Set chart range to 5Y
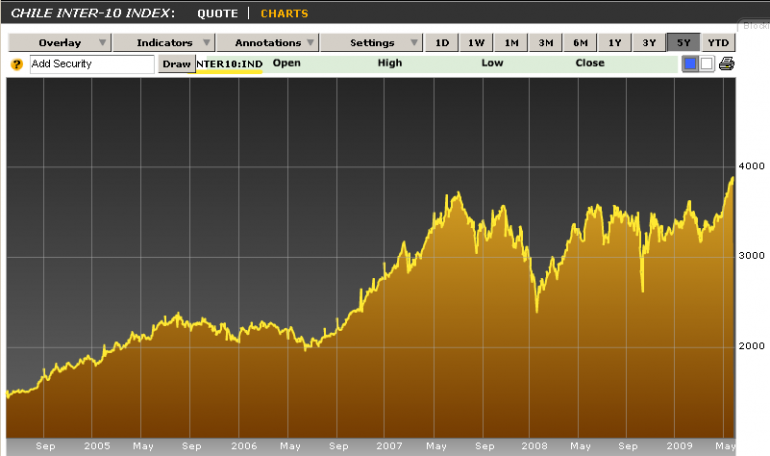Viewport: 770px width, 456px height. pos(684,43)
